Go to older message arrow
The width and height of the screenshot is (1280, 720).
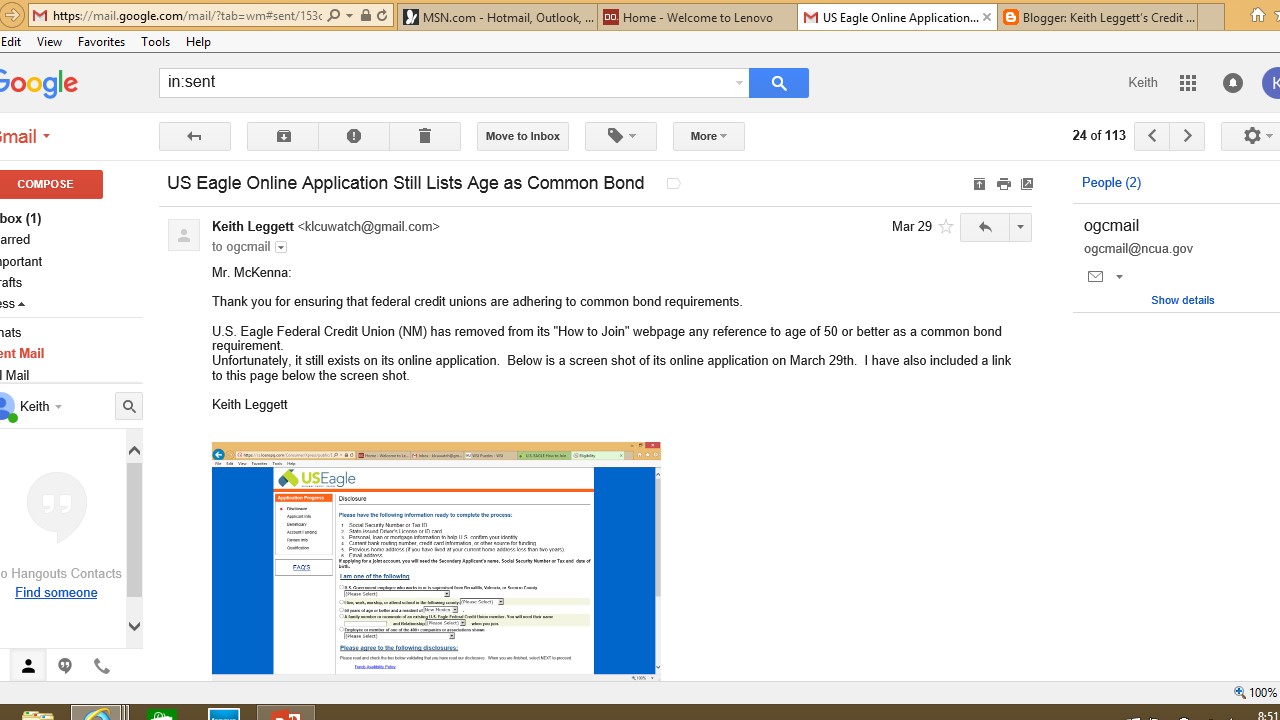point(1187,136)
